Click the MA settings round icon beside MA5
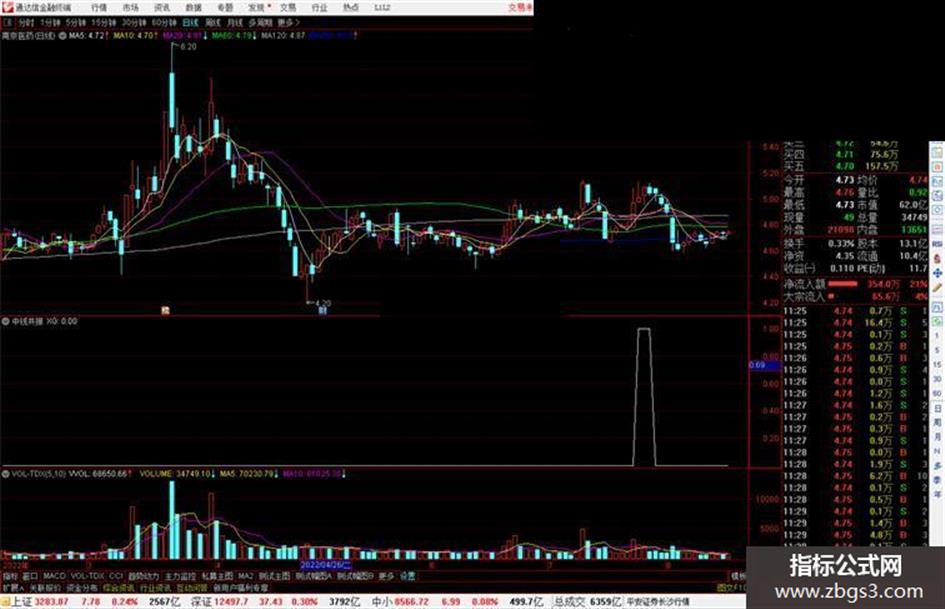Image resolution: width=945 pixels, height=609 pixels. point(63,36)
